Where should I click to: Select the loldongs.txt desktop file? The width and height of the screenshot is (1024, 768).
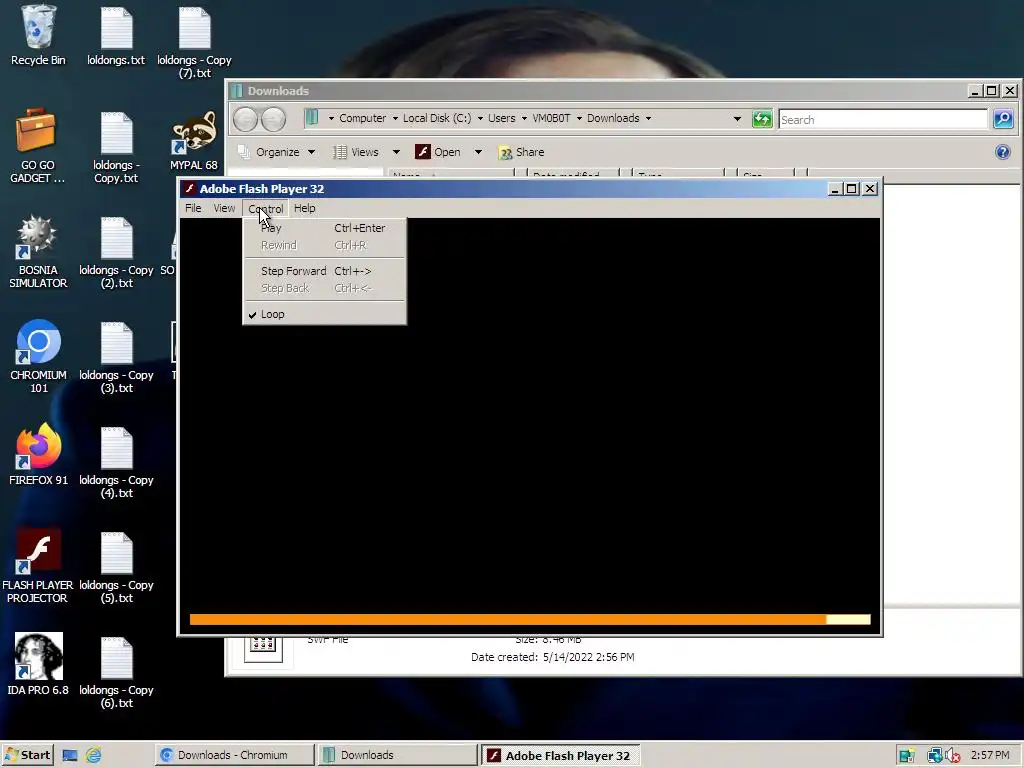tap(116, 36)
